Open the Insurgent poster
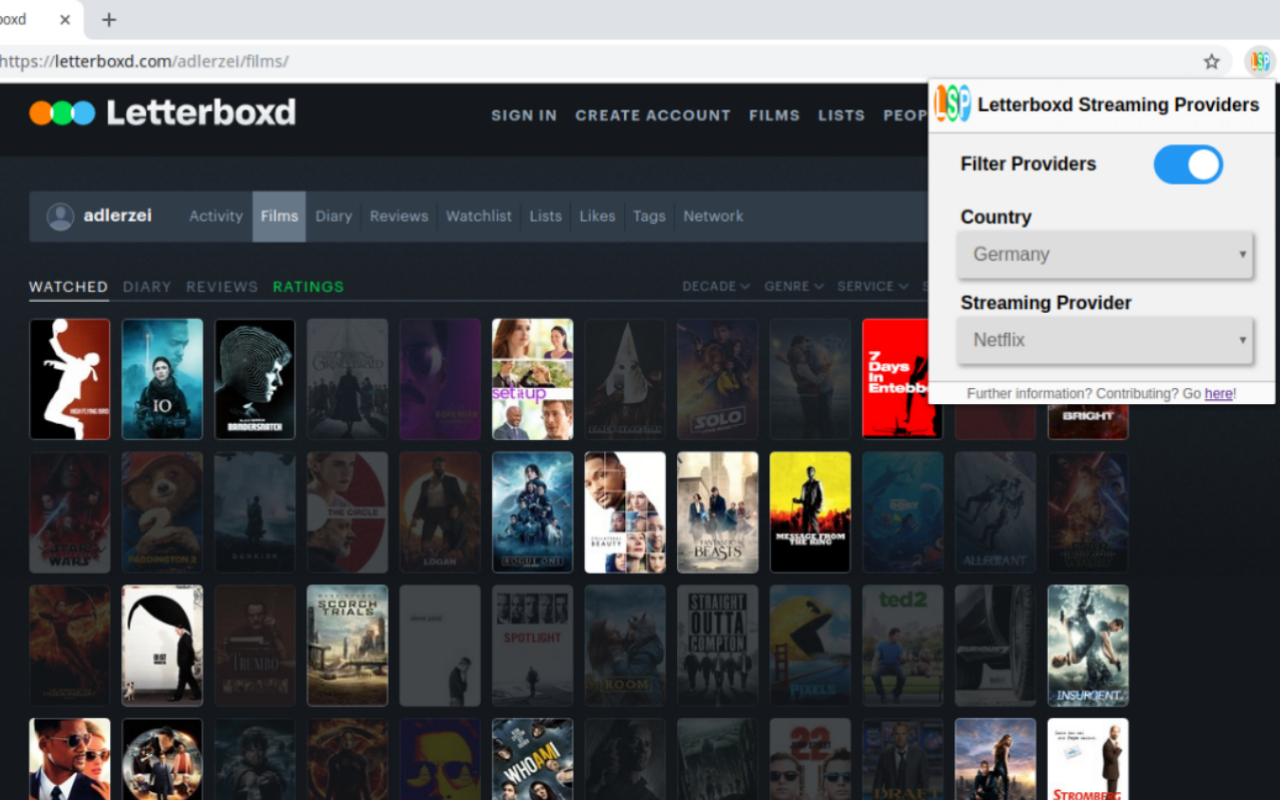 [1088, 646]
